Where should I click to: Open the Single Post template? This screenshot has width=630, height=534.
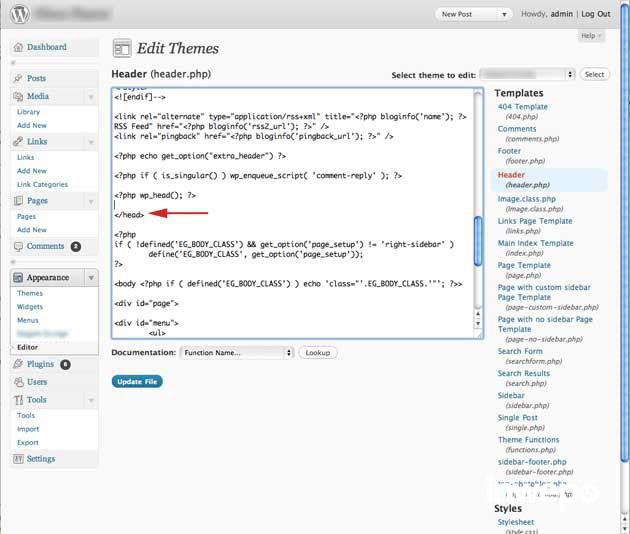point(518,417)
